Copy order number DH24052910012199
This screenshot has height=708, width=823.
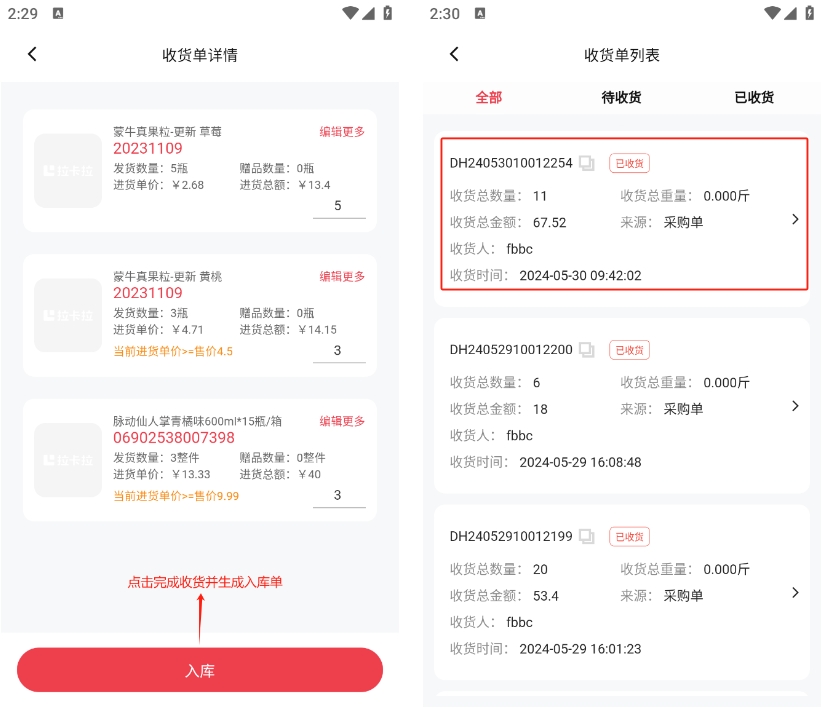[587, 537]
